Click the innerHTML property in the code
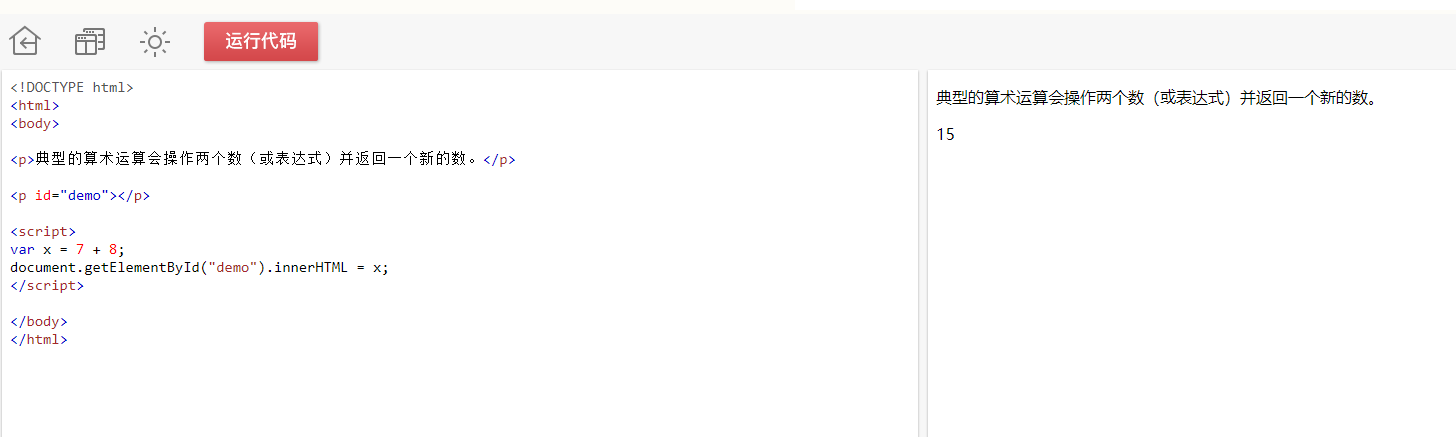The image size is (1456, 437). [x=310, y=267]
